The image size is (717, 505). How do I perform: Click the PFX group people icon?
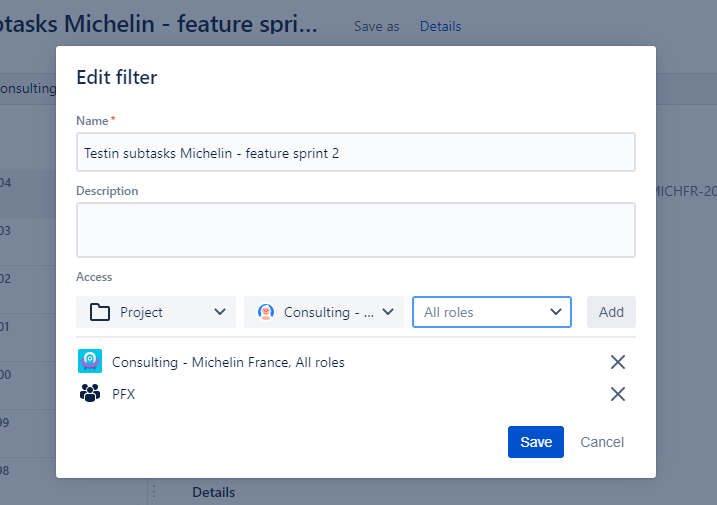[90, 393]
